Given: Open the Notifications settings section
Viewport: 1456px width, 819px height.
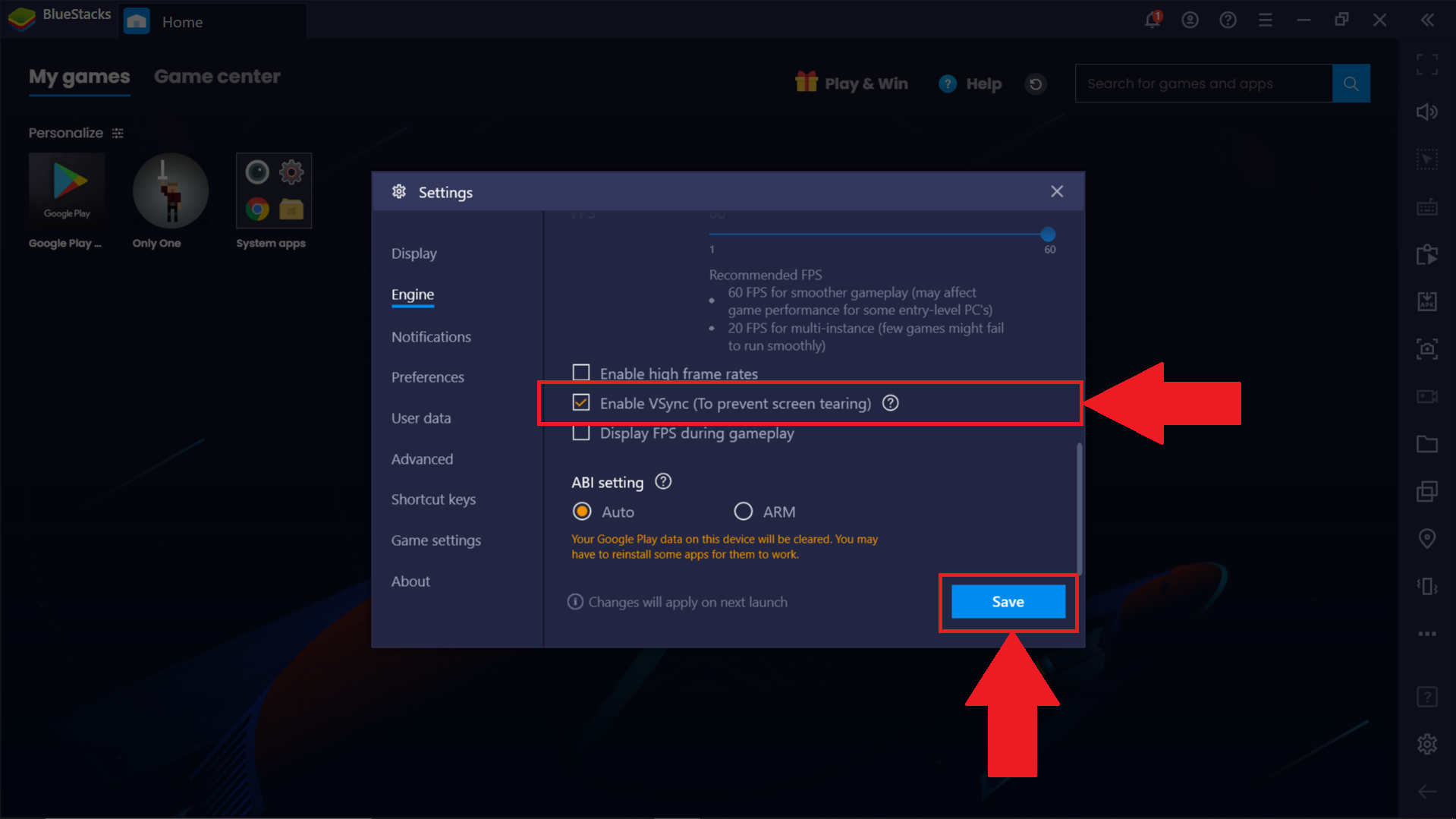Looking at the screenshot, I should click(431, 336).
